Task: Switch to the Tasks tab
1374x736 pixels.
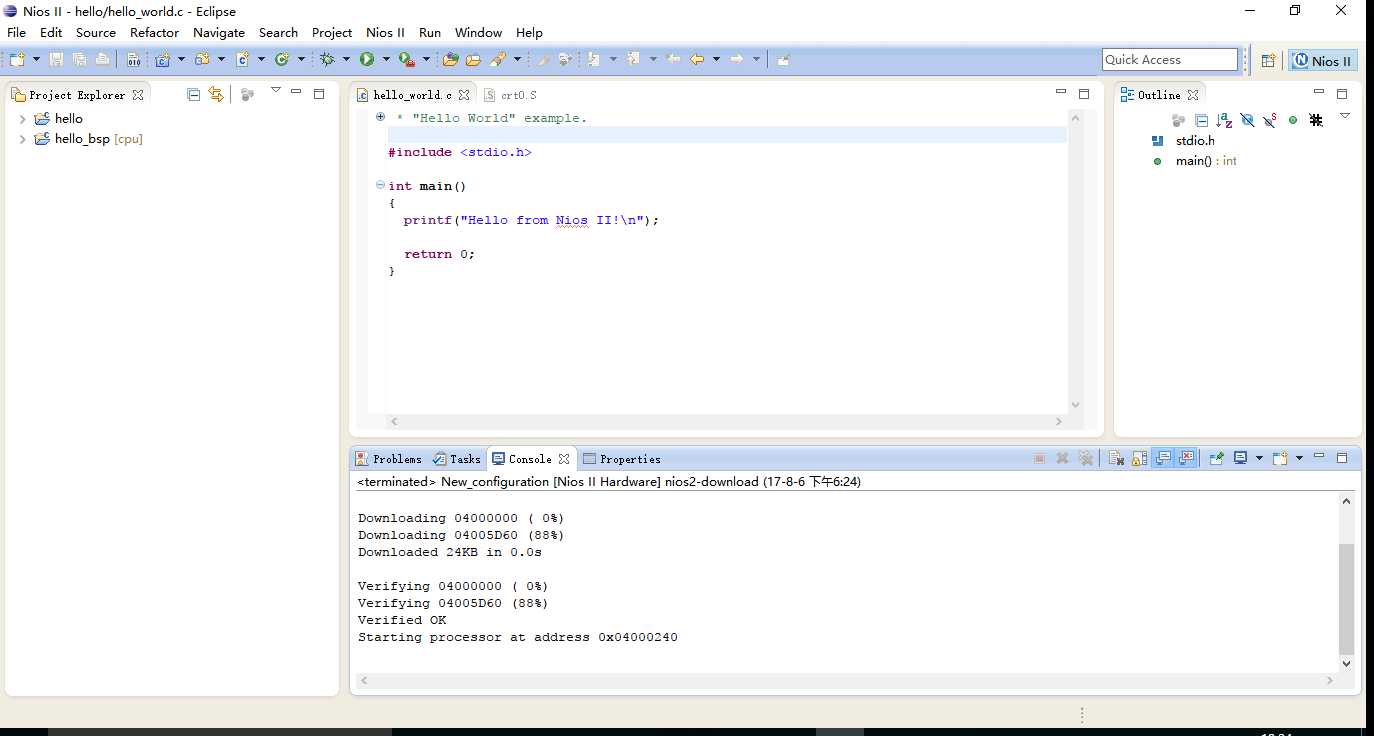Action: coord(458,459)
